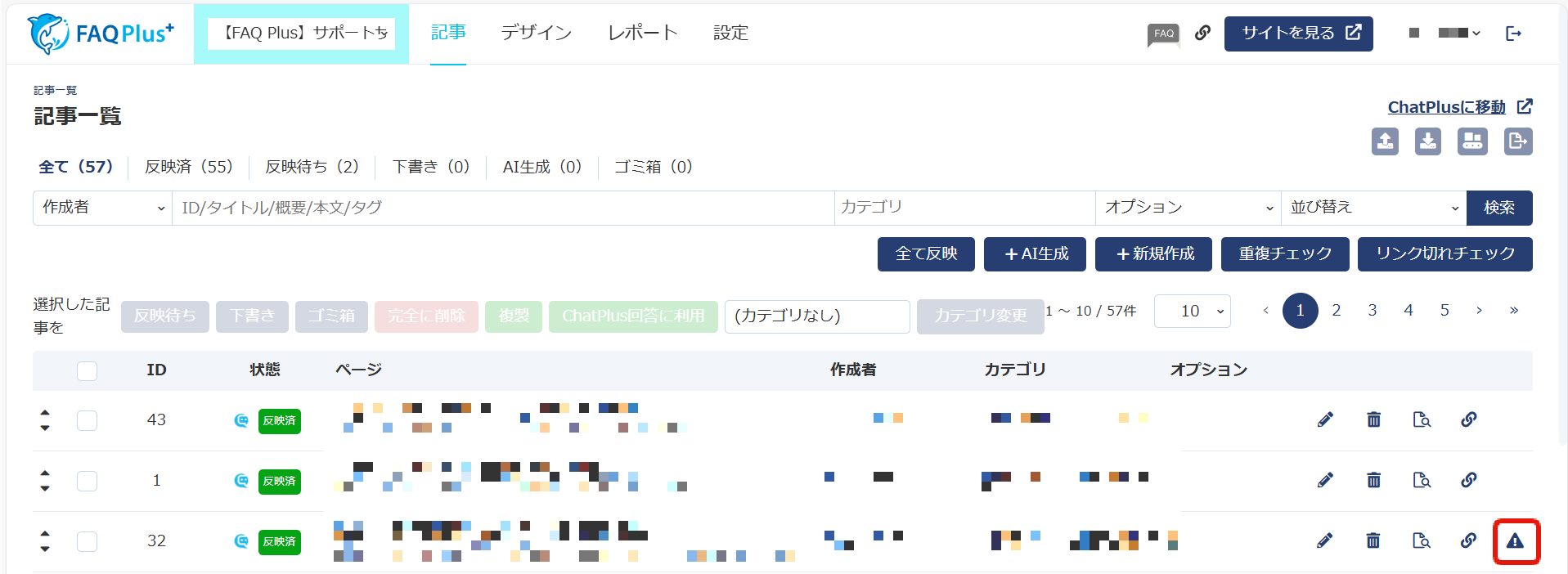Click the warning triangle icon for article 32
The height and width of the screenshot is (574, 1568).
coord(1515,541)
